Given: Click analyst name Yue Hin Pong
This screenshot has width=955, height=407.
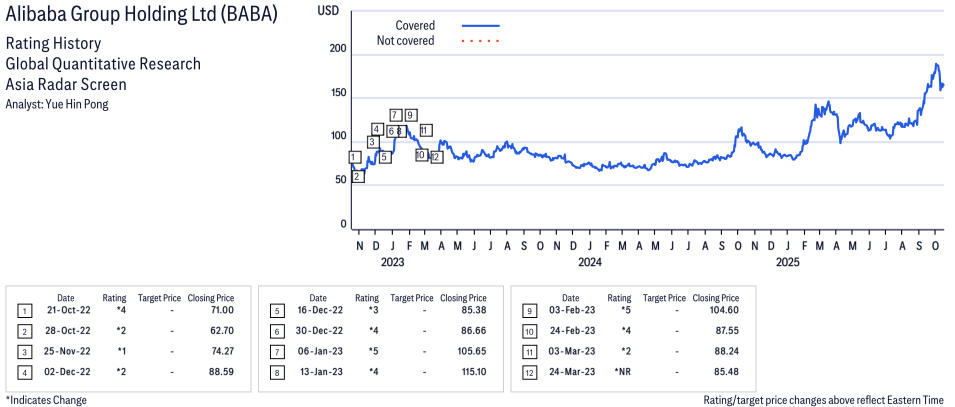Looking at the screenshot, I should 57,104.
